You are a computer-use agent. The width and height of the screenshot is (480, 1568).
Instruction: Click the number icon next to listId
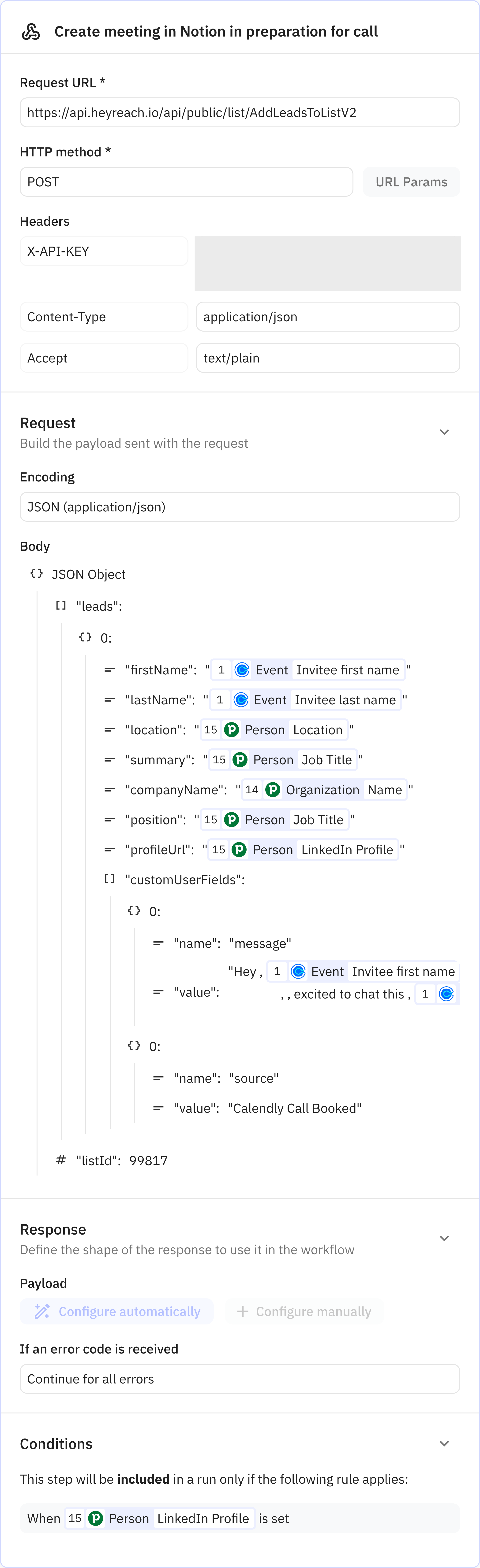click(60, 1160)
